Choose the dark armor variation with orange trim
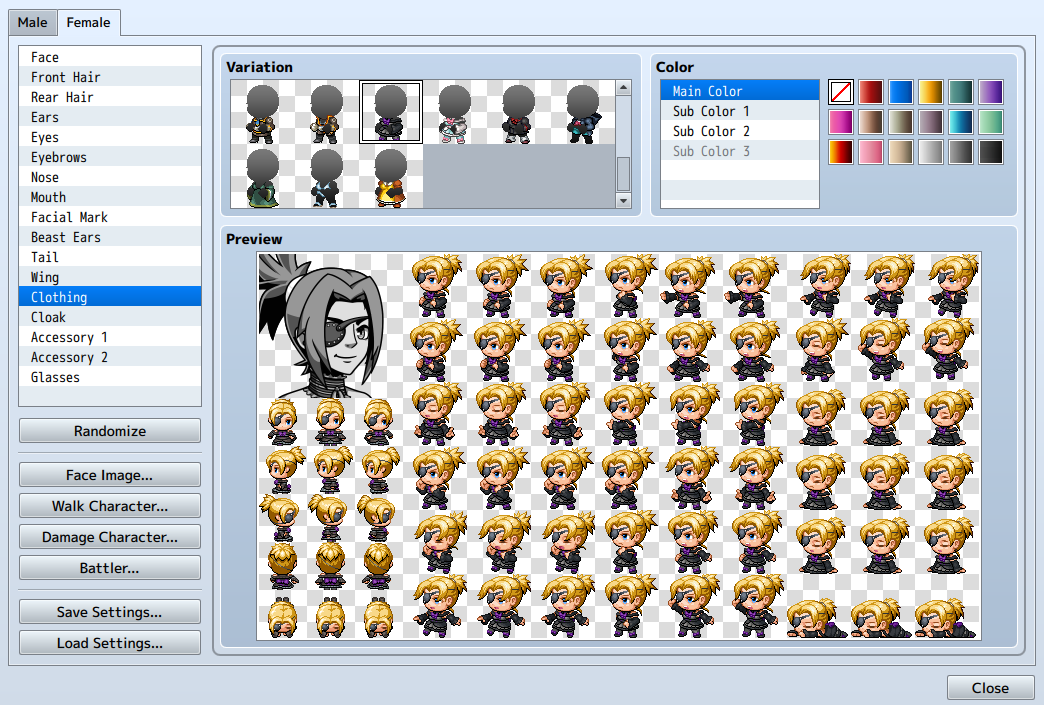 pyautogui.click(x=327, y=112)
